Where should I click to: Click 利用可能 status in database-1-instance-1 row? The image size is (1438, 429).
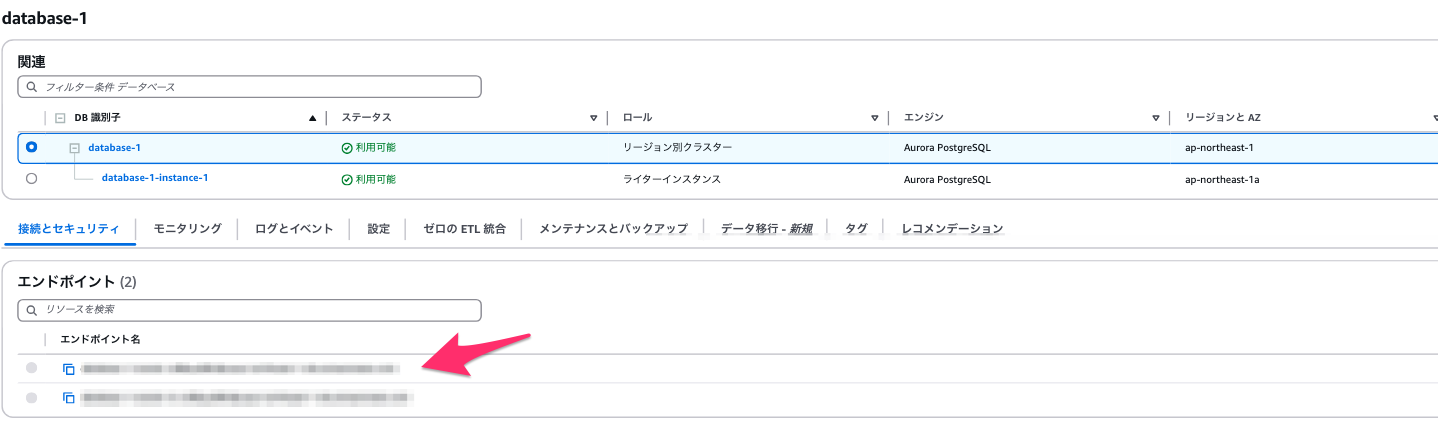(369, 180)
